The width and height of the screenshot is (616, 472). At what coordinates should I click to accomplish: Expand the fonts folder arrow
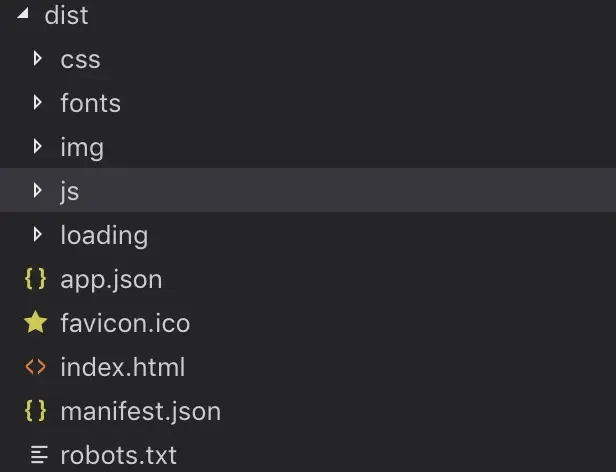pos(38,103)
